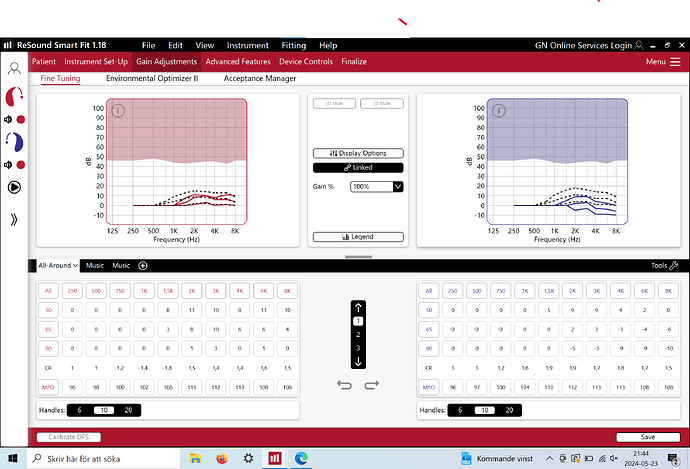Open the notification center icon

(x=673, y=459)
